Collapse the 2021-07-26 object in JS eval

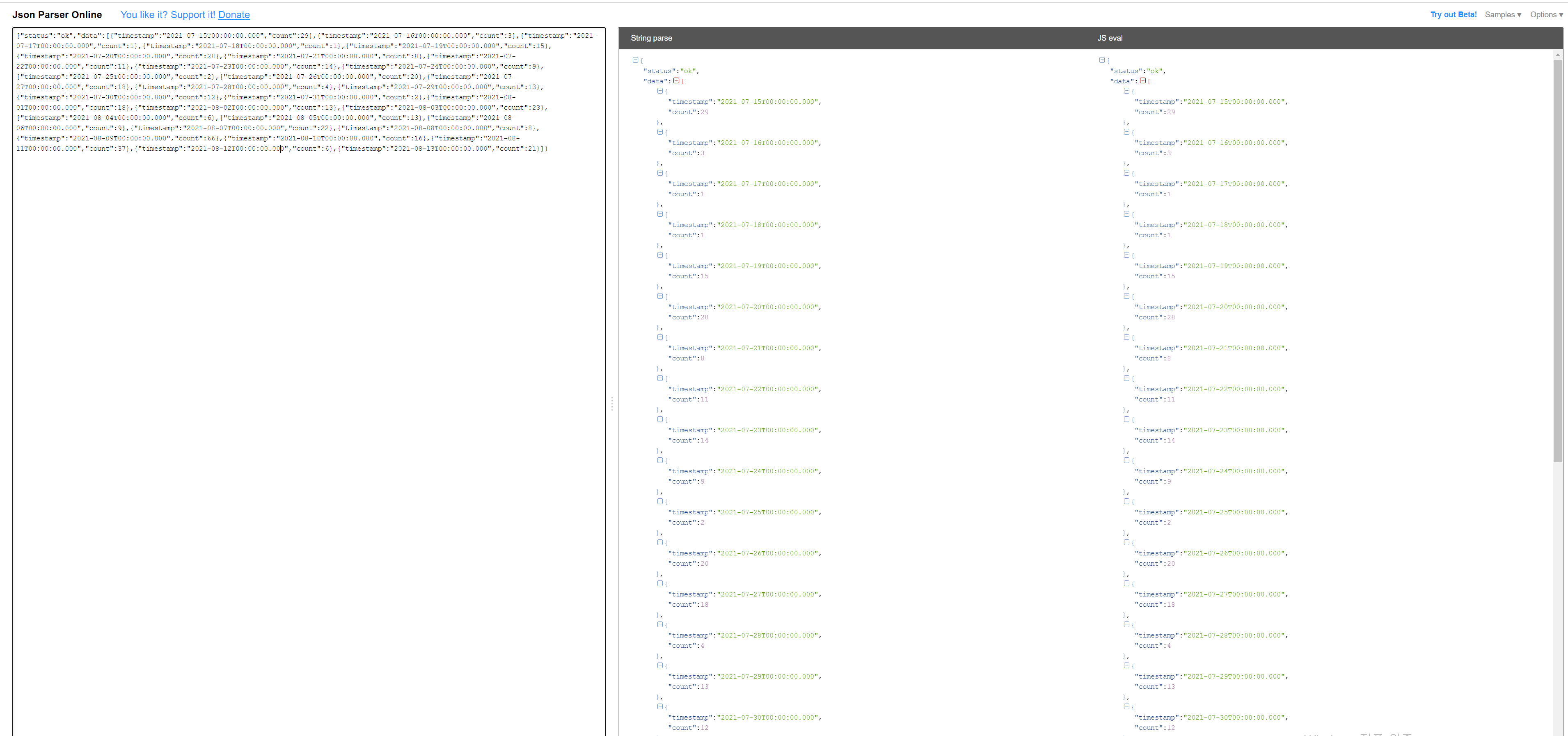(x=1127, y=542)
